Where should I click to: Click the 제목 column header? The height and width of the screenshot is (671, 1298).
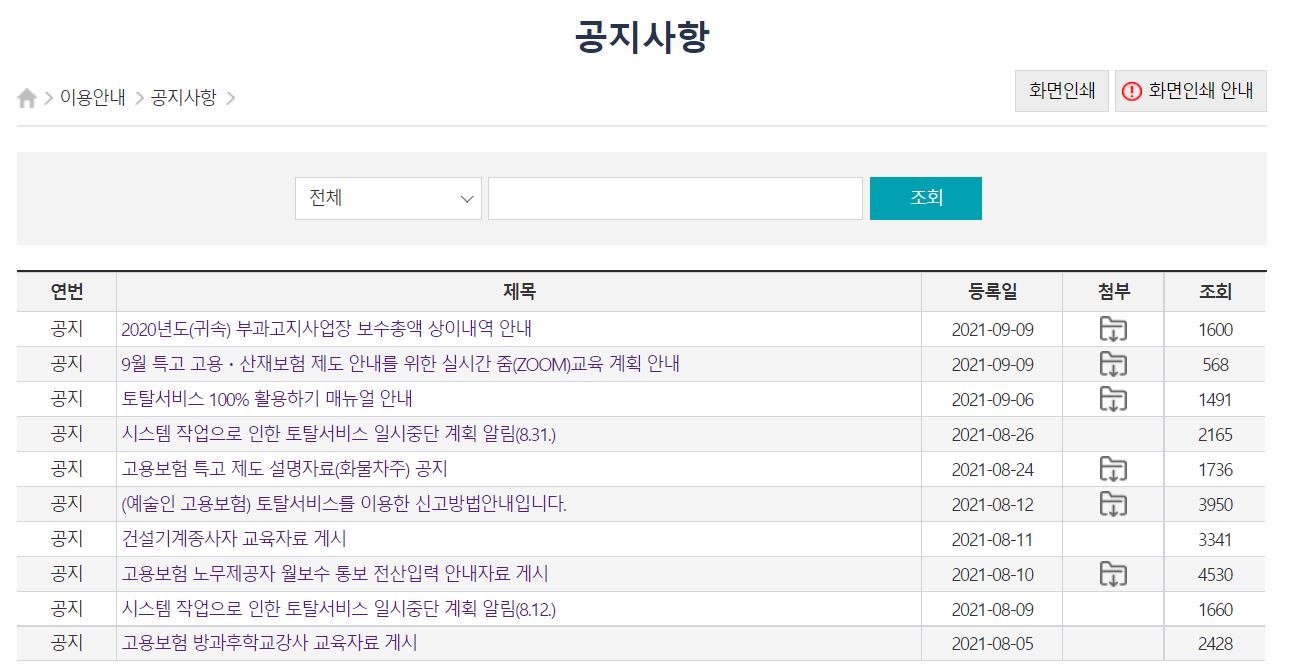(x=519, y=292)
